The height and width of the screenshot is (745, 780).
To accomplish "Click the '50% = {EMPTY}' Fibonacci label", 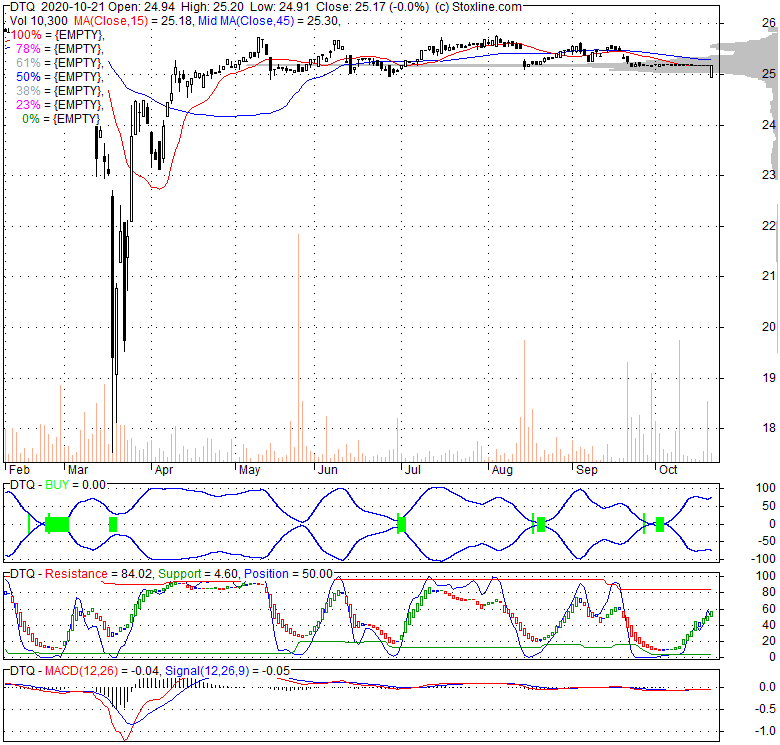I will click(60, 77).
